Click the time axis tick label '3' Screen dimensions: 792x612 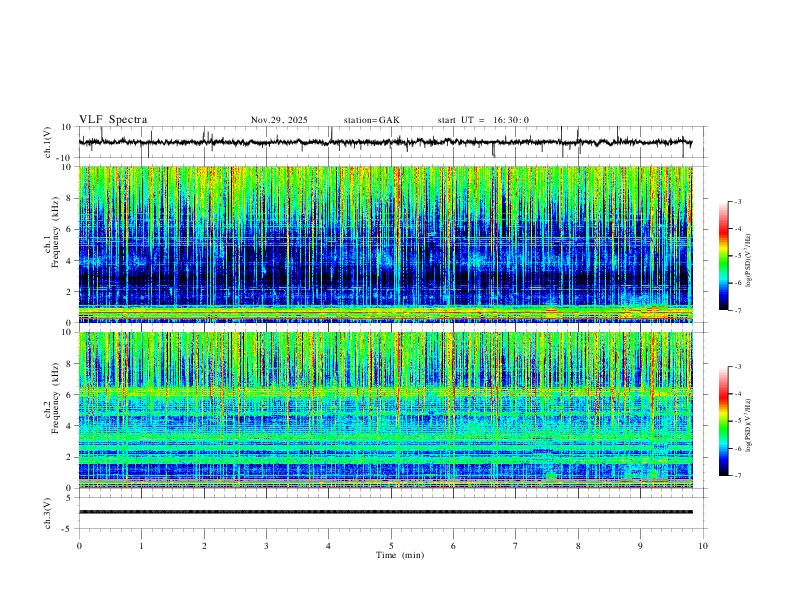click(266, 546)
